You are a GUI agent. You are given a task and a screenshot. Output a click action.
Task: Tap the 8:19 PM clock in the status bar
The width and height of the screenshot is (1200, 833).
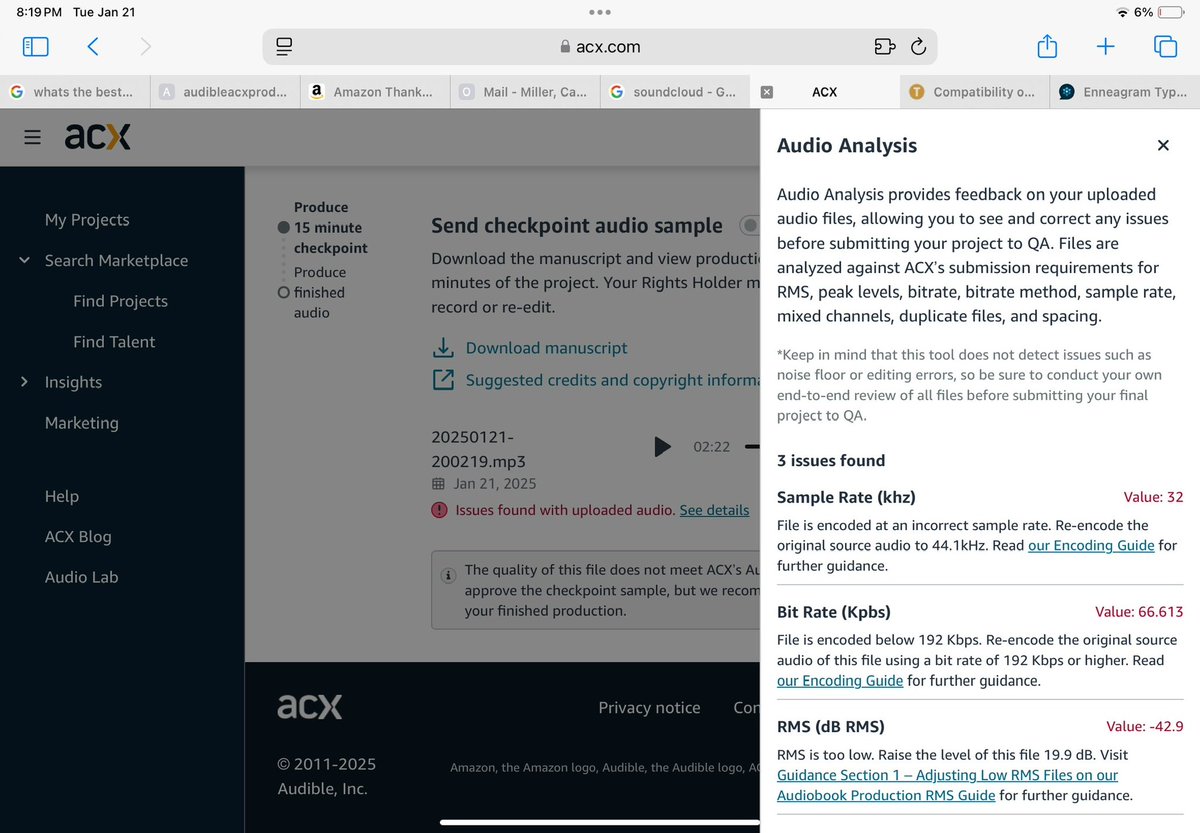click(x=39, y=13)
